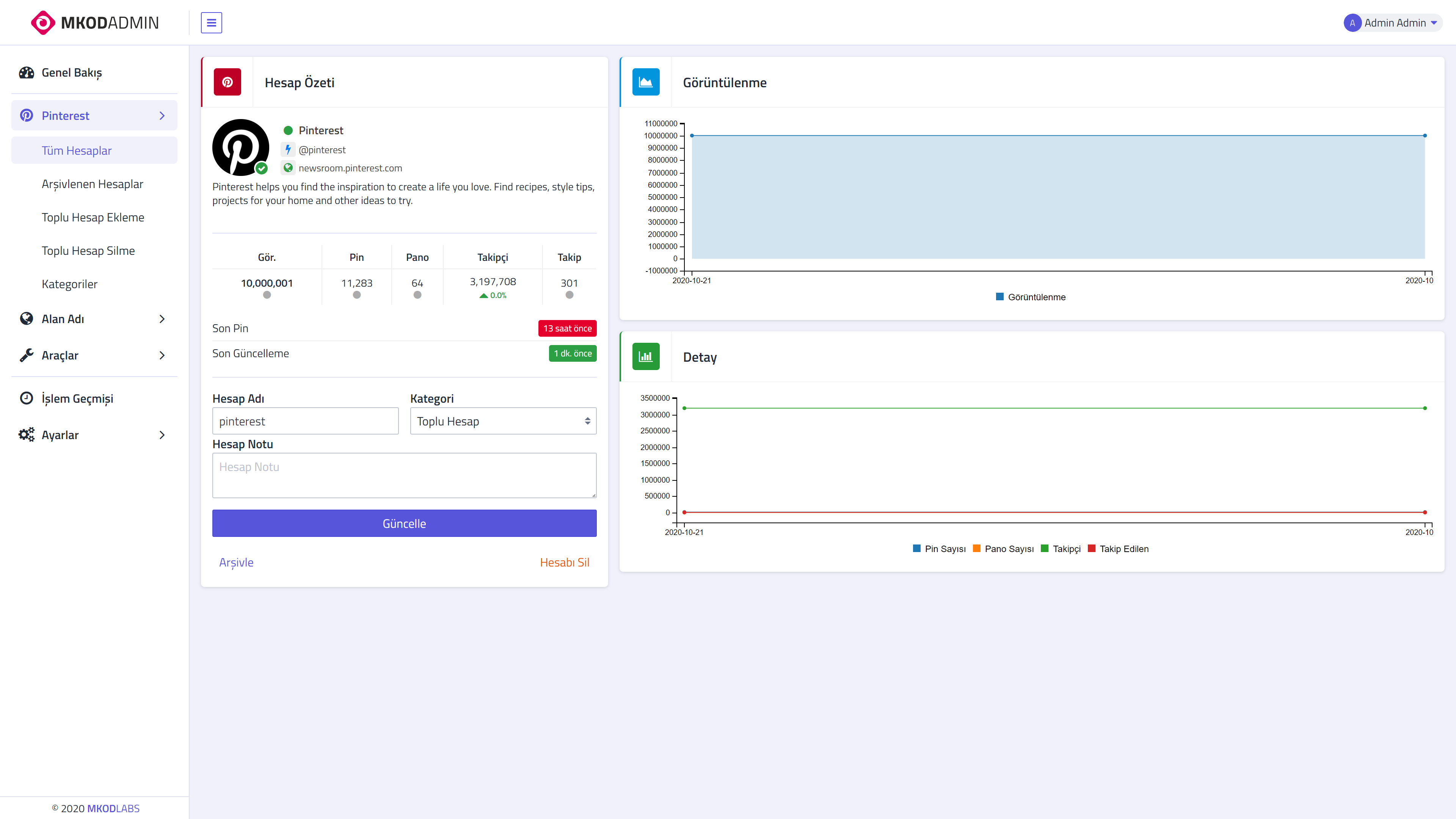Expand the Ayarlar submenu chevron
The image size is (1456, 819).
[162, 435]
